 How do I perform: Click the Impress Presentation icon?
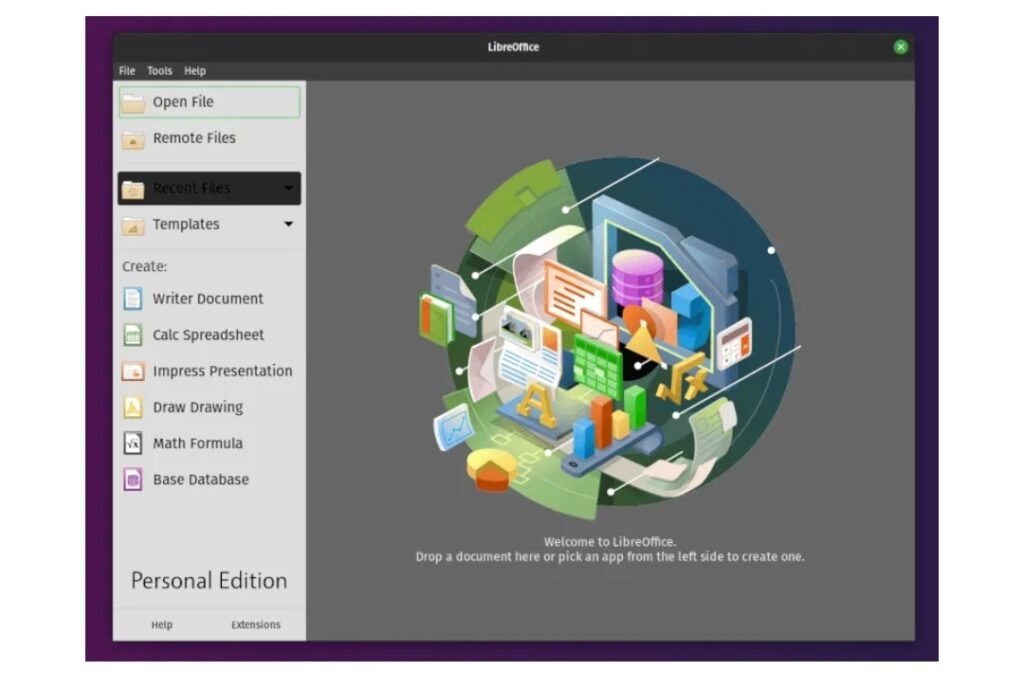click(x=133, y=371)
